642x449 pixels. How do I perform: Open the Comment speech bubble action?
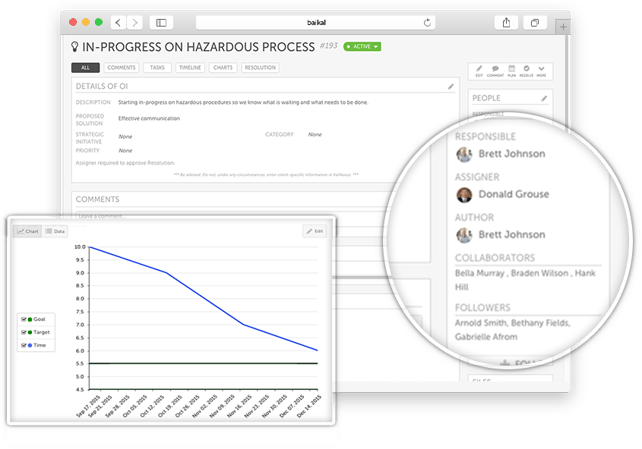[x=495, y=70]
